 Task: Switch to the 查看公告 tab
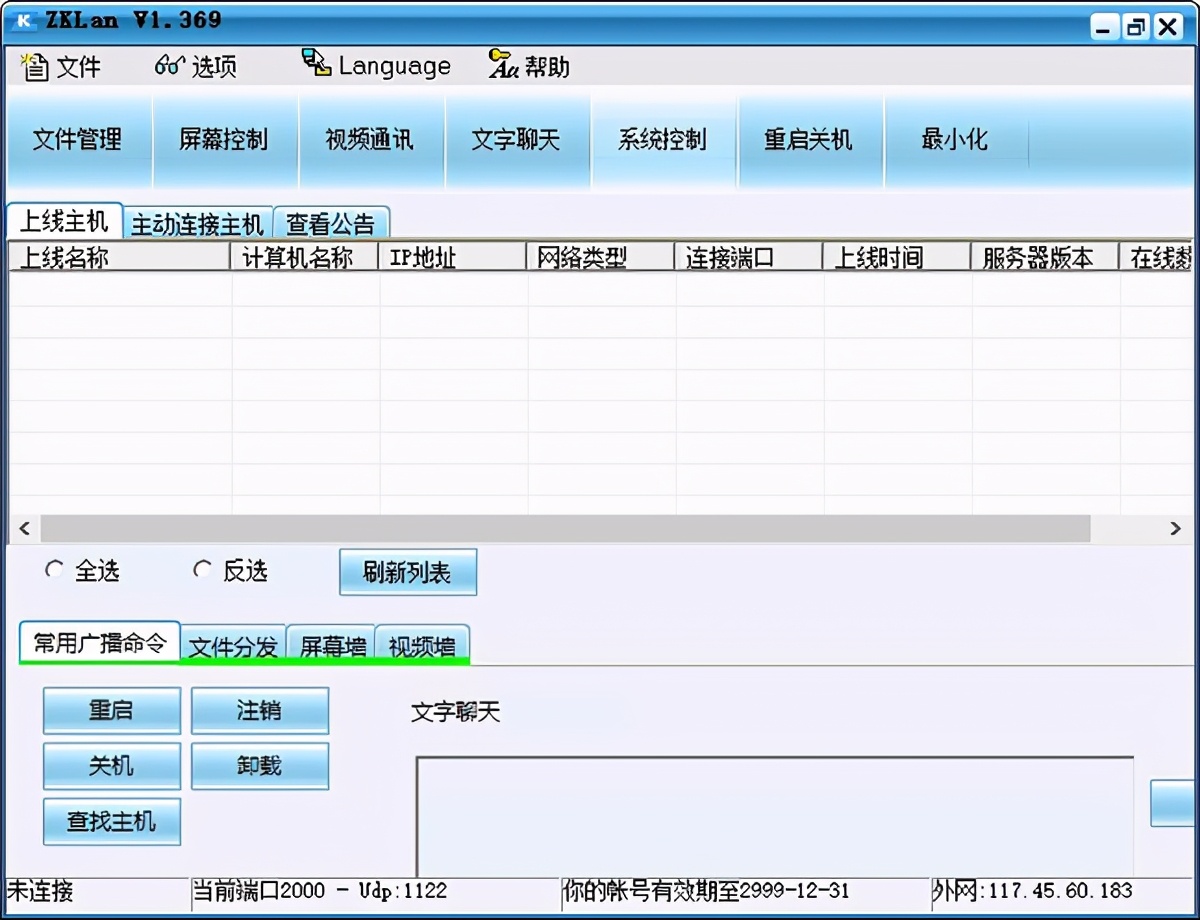point(331,224)
